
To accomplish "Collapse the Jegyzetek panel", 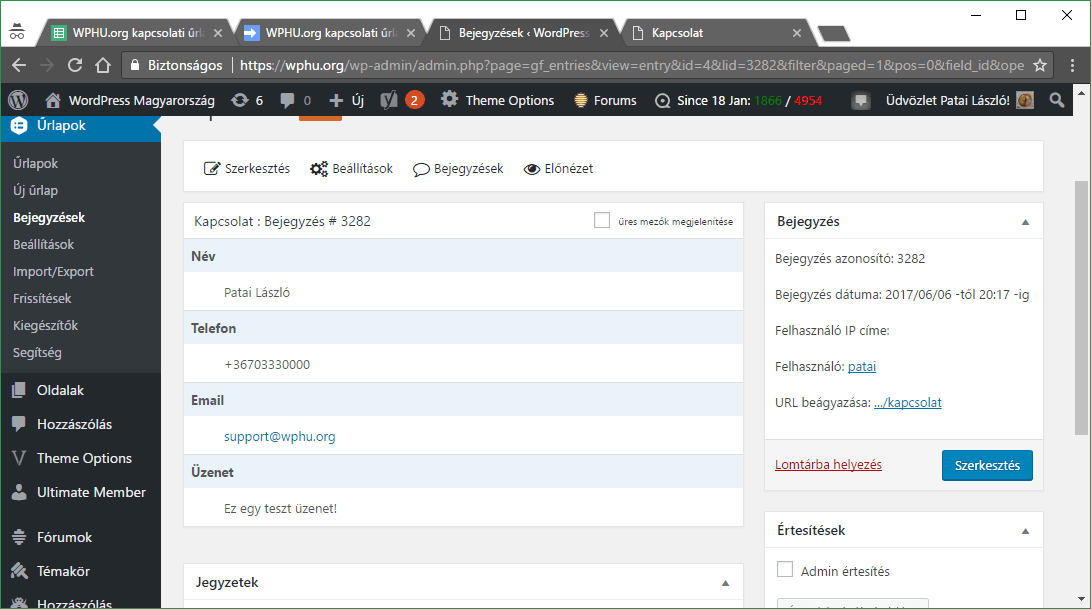I will (725, 582).
